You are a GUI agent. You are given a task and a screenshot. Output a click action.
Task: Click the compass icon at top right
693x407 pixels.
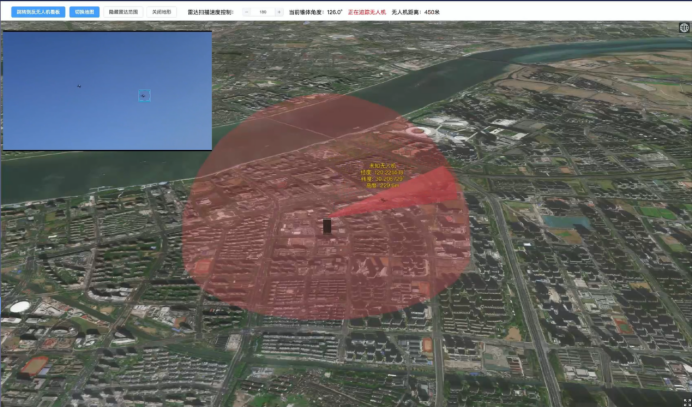(683, 28)
